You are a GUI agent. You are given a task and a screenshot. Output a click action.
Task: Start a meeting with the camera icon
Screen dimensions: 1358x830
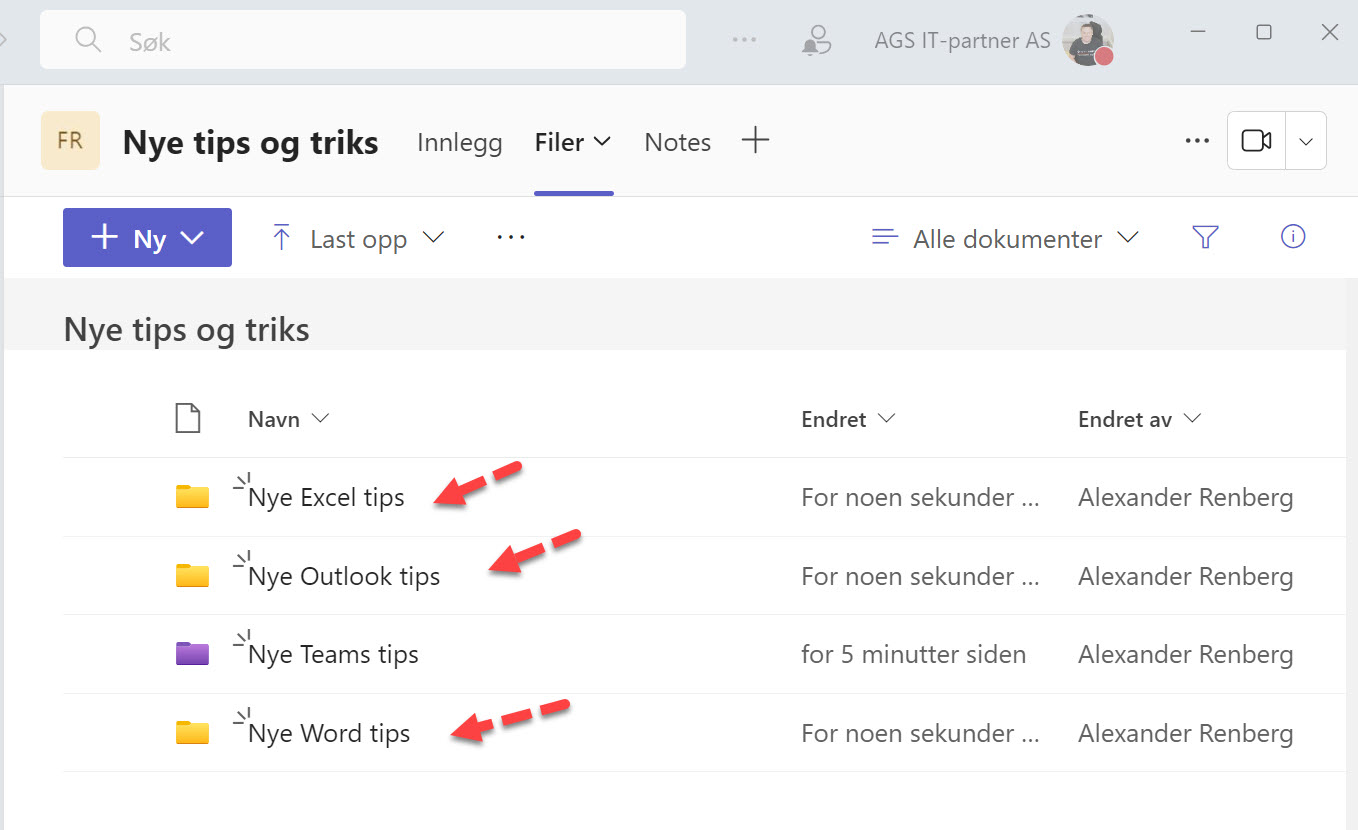(x=1255, y=140)
